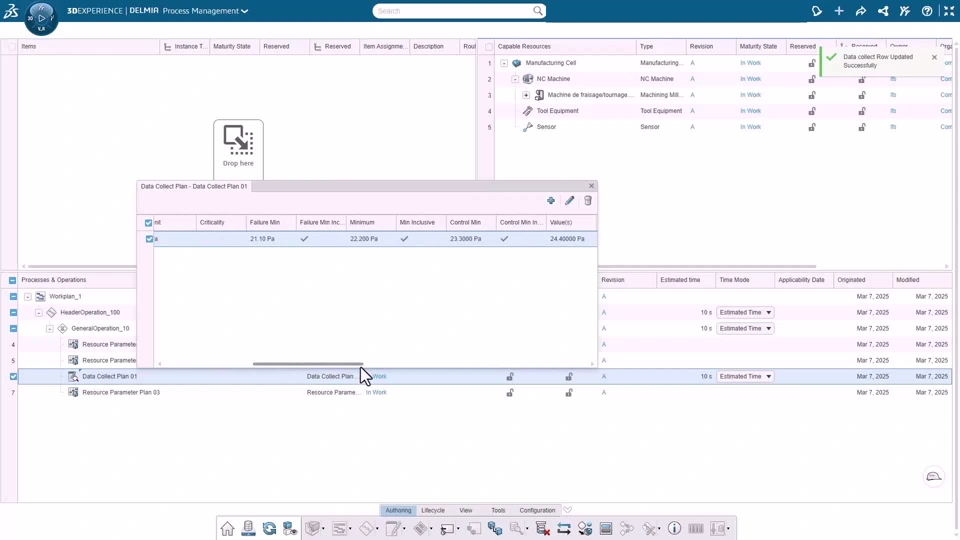Image resolution: width=960 pixels, height=540 pixels.
Task: Open the Data Collect Plan 01 time mode dropdown
Action: (745, 377)
